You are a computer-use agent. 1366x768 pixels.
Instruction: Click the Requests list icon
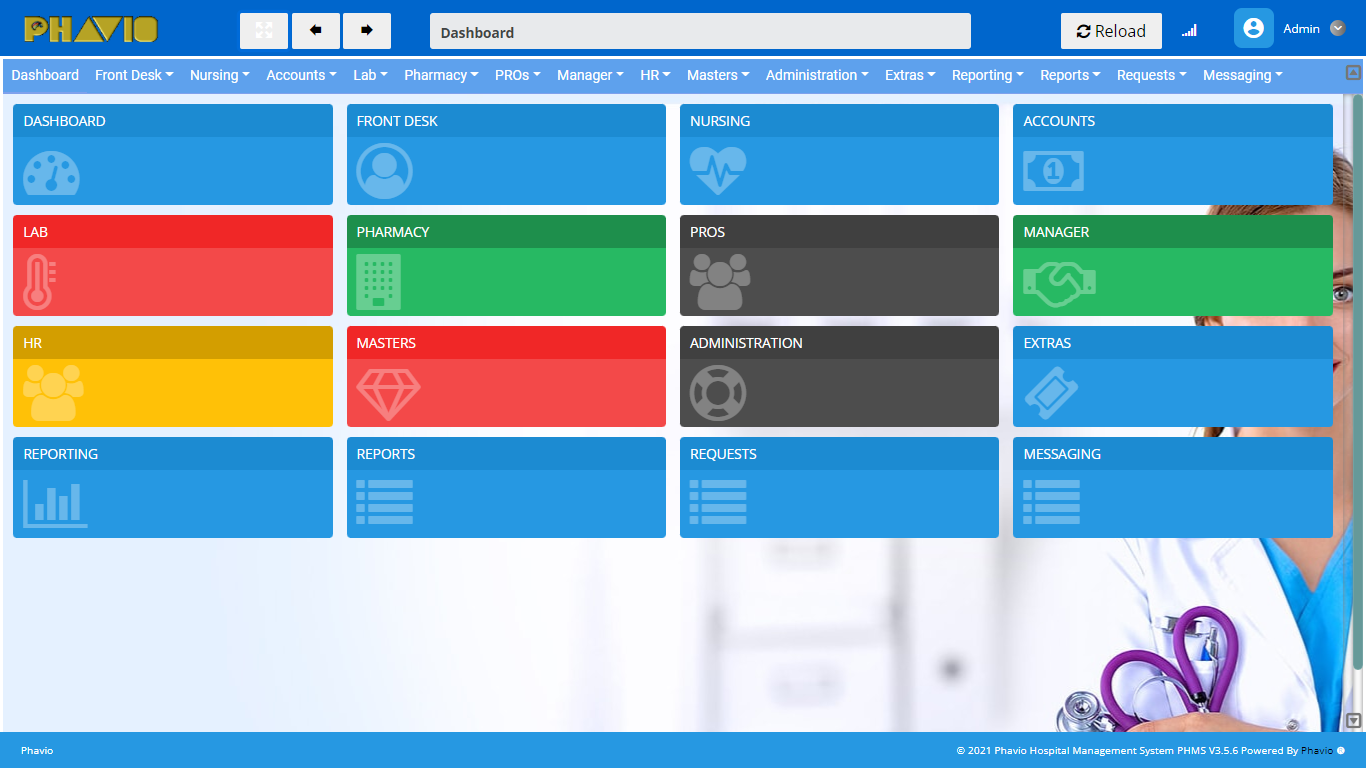tap(718, 502)
